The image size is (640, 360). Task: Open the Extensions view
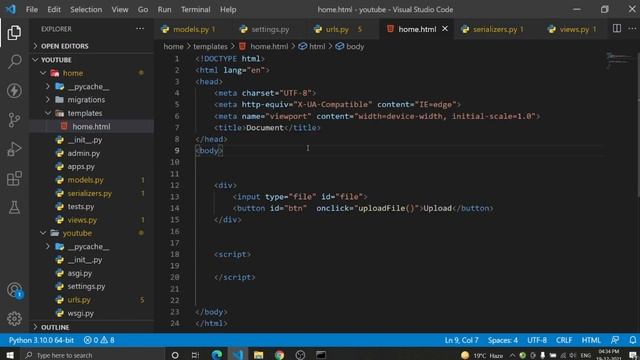coord(14,178)
